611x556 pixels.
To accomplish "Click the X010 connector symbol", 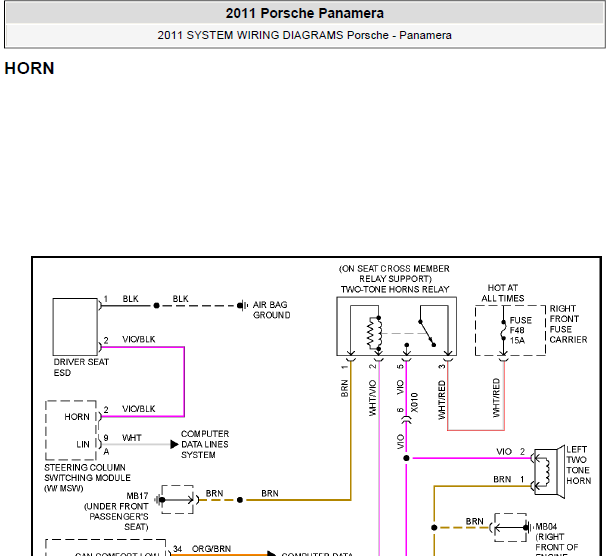I will tap(406, 420).
